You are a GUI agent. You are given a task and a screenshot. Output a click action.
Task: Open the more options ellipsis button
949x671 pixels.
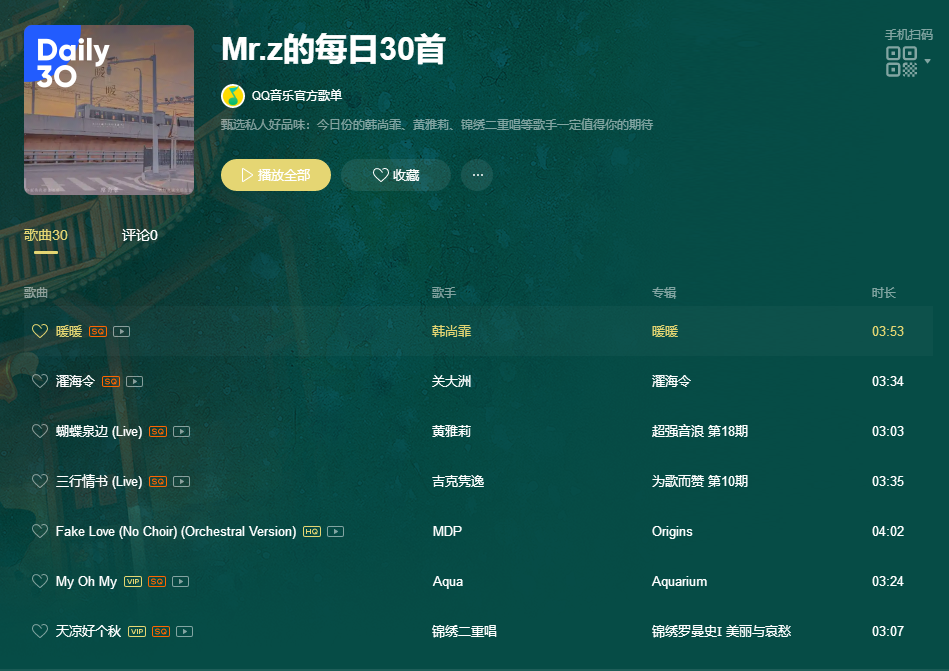point(477,175)
